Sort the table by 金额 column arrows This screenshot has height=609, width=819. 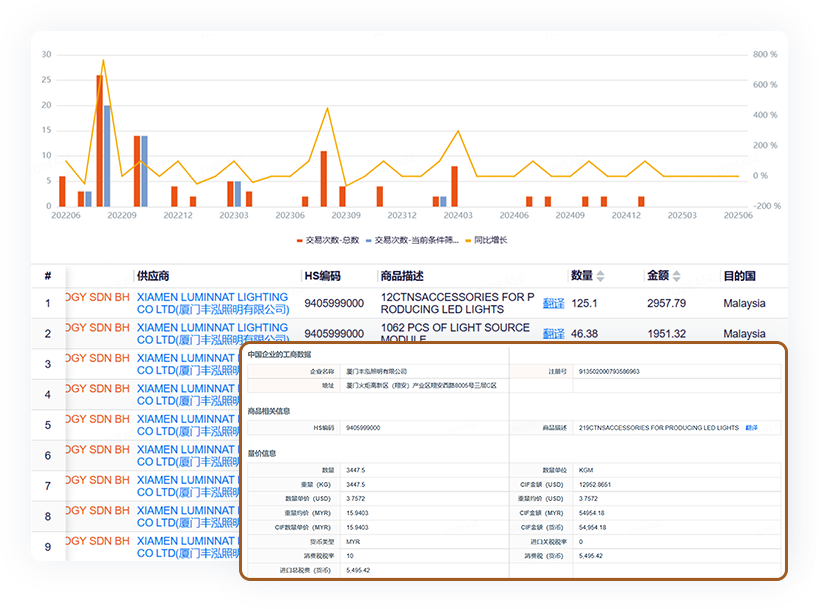pyautogui.click(x=676, y=276)
